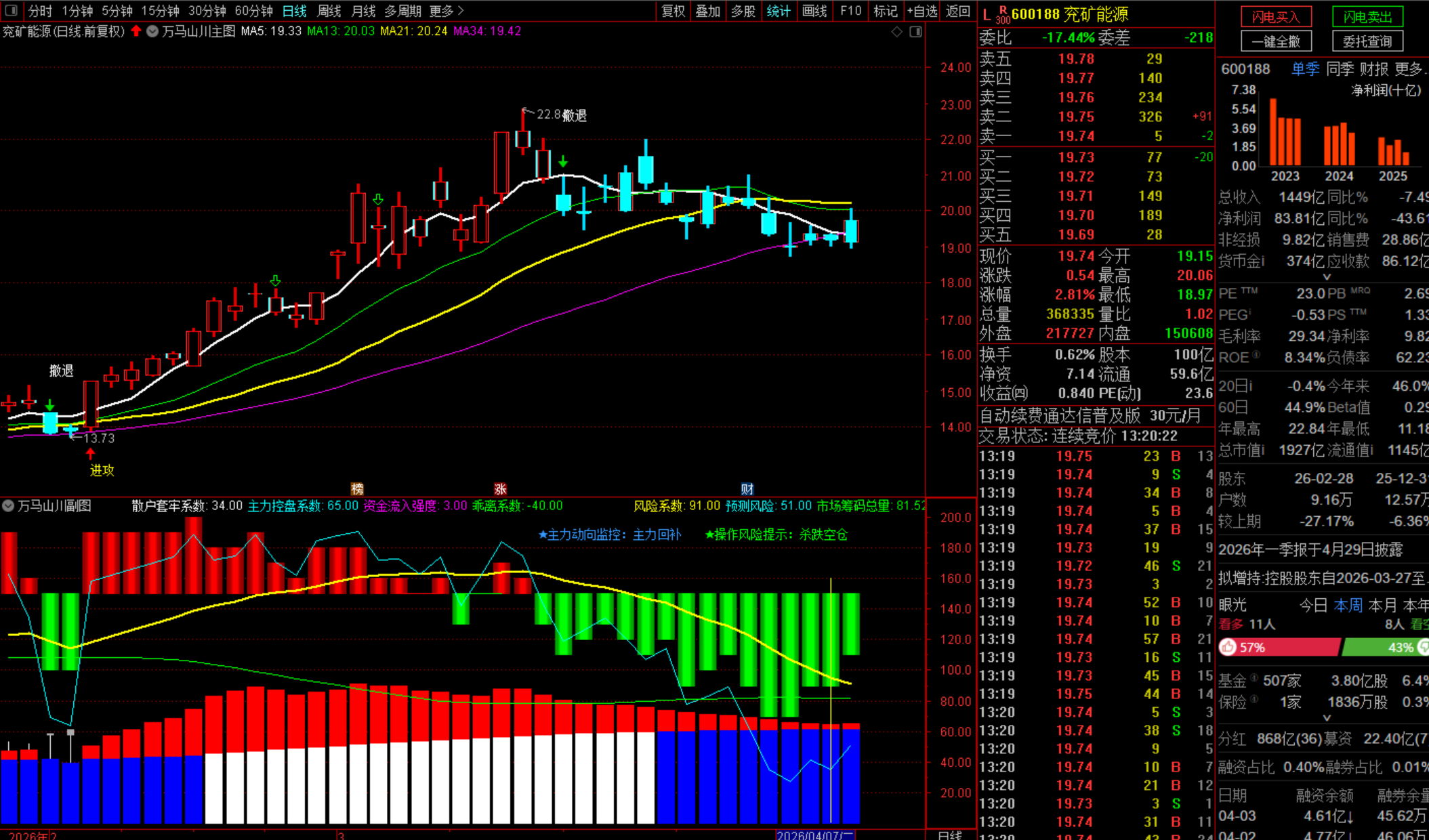Open the 万马山川主图 indicator dropdown
Screen dimensions: 1429x840
tap(153, 31)
